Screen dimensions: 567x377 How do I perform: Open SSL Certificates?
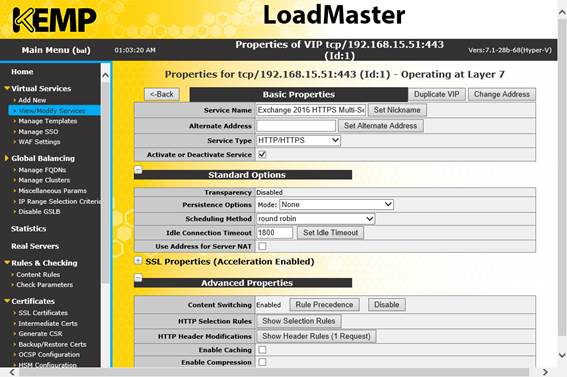(43, 313)
